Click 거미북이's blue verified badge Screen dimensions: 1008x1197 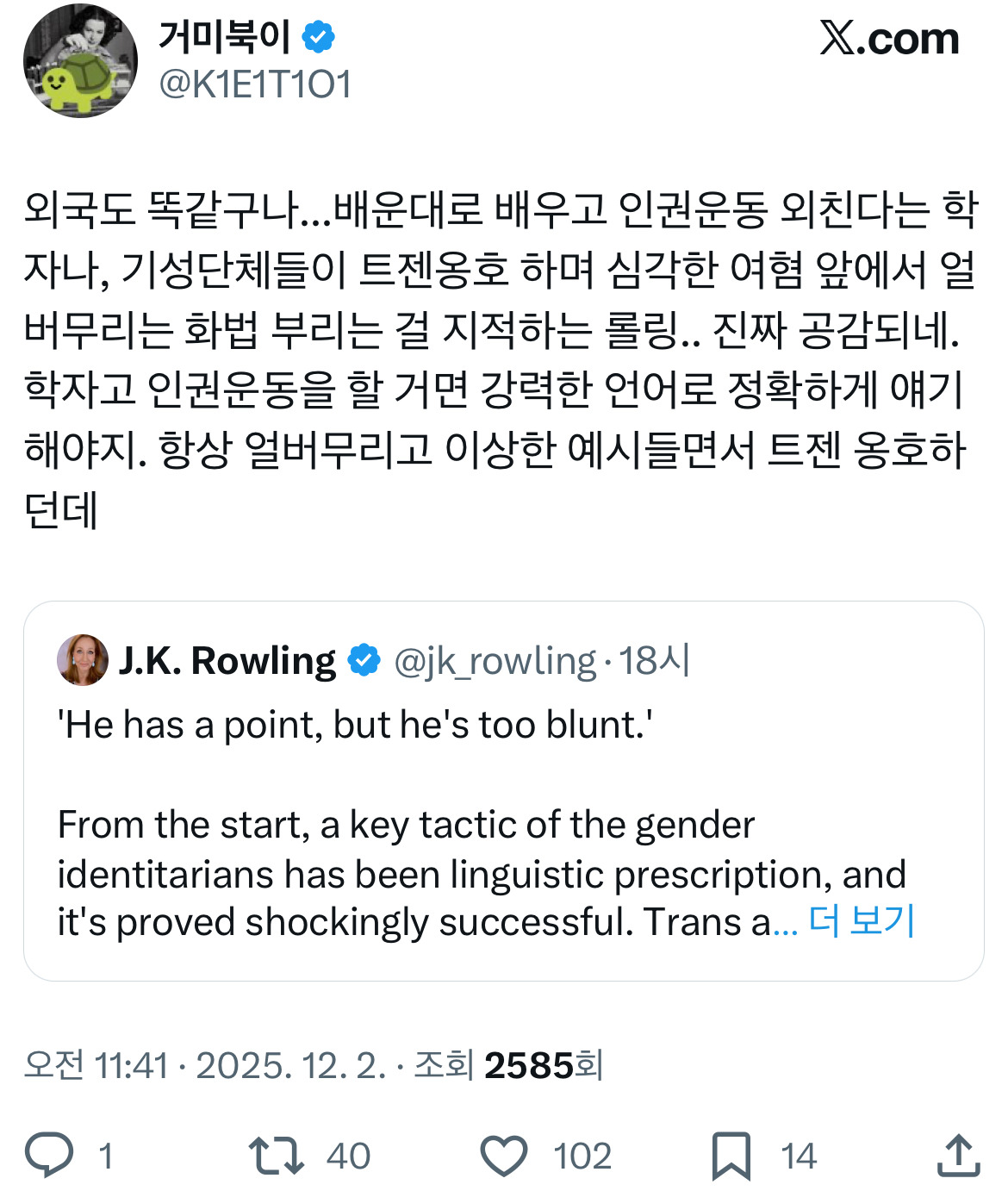(319, 37)
